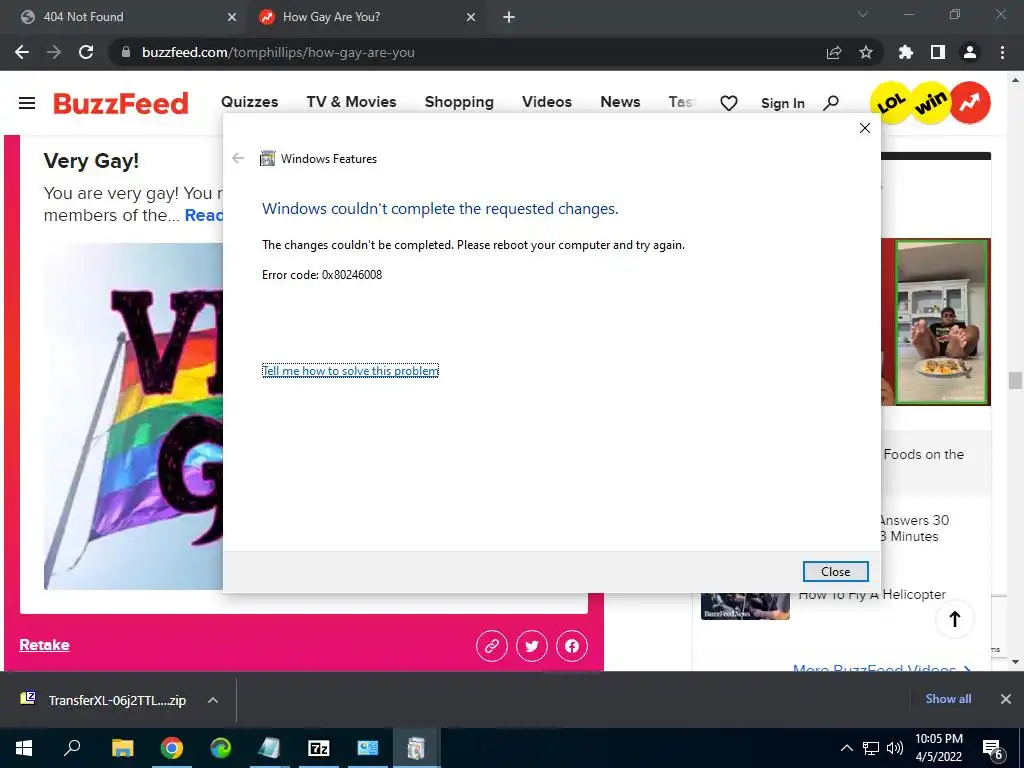
Task: Close the downloads bar
Action: coord(1006,699)
